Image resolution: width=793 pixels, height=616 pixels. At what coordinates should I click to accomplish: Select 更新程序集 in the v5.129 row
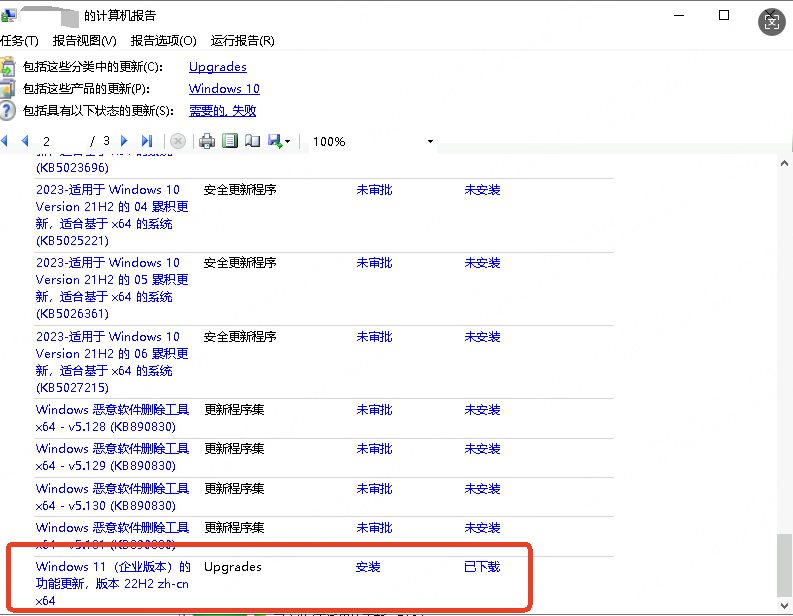(234, 449)
